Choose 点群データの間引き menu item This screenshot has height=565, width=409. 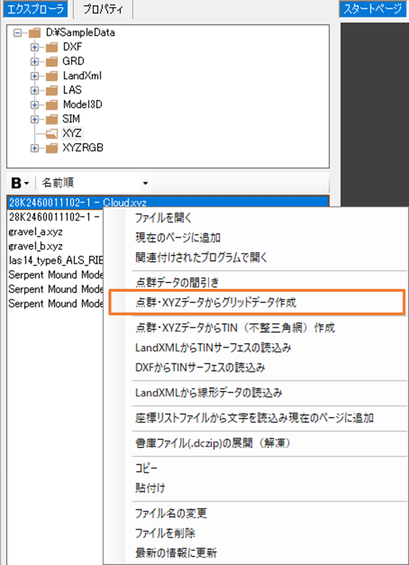pos(177,282)
